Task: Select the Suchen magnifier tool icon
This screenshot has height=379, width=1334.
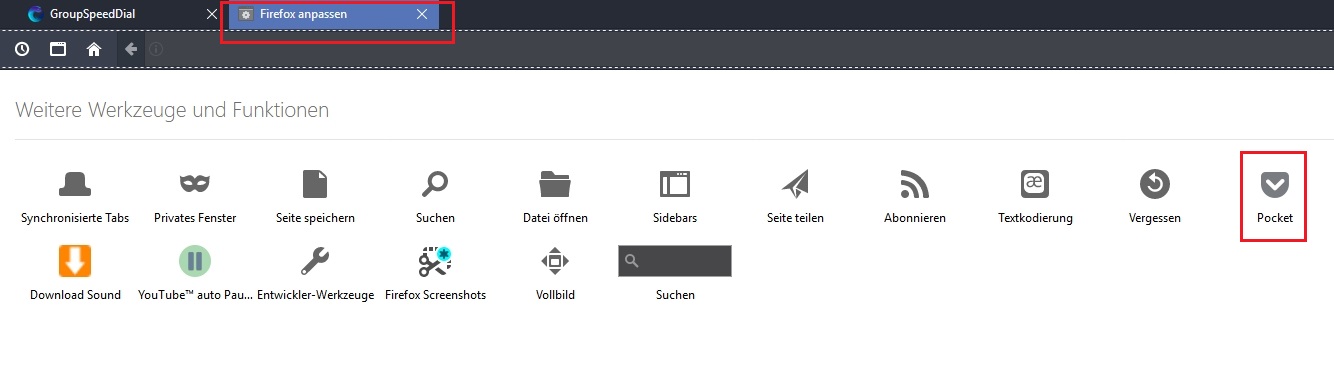Action: point(435,184)
